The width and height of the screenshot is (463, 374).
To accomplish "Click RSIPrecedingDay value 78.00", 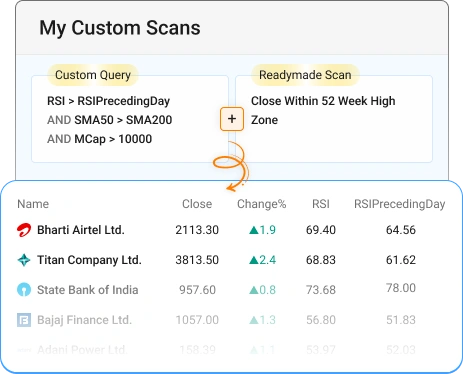I will pyautogui.click(x=401, y=288).
